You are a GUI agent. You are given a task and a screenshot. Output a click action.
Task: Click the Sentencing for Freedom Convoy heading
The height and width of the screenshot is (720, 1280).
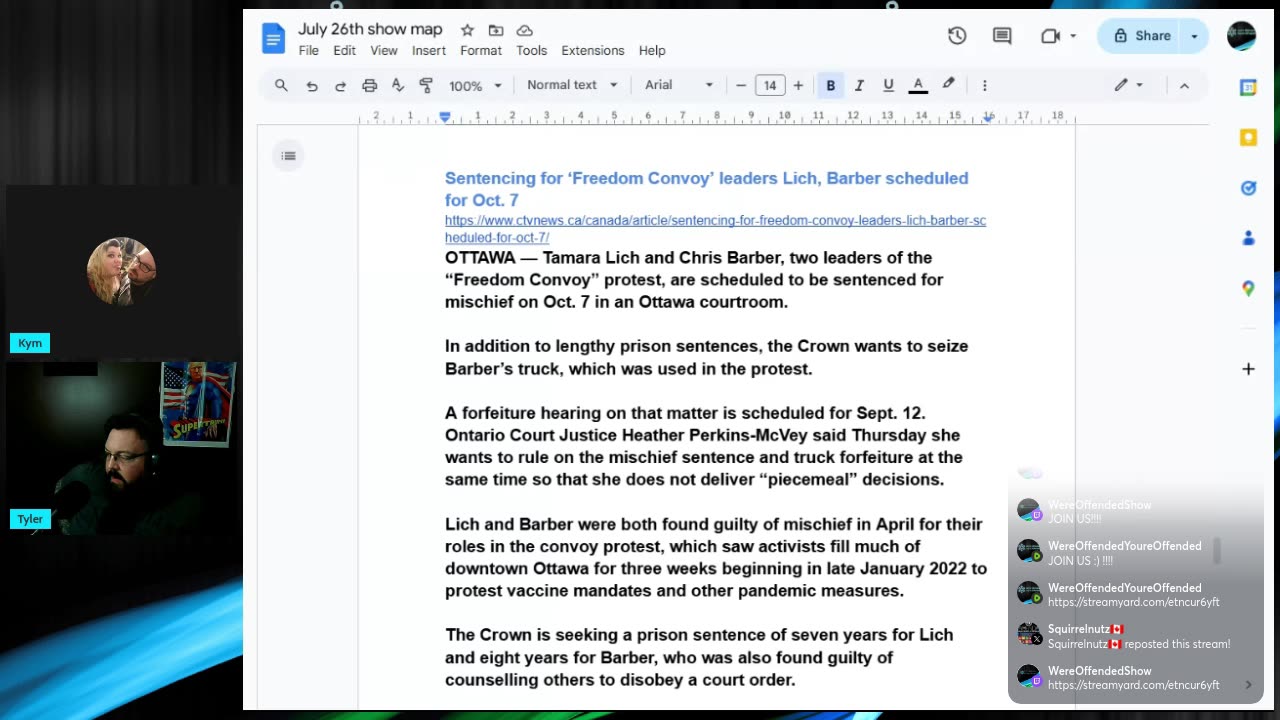(x=706, y=189)
